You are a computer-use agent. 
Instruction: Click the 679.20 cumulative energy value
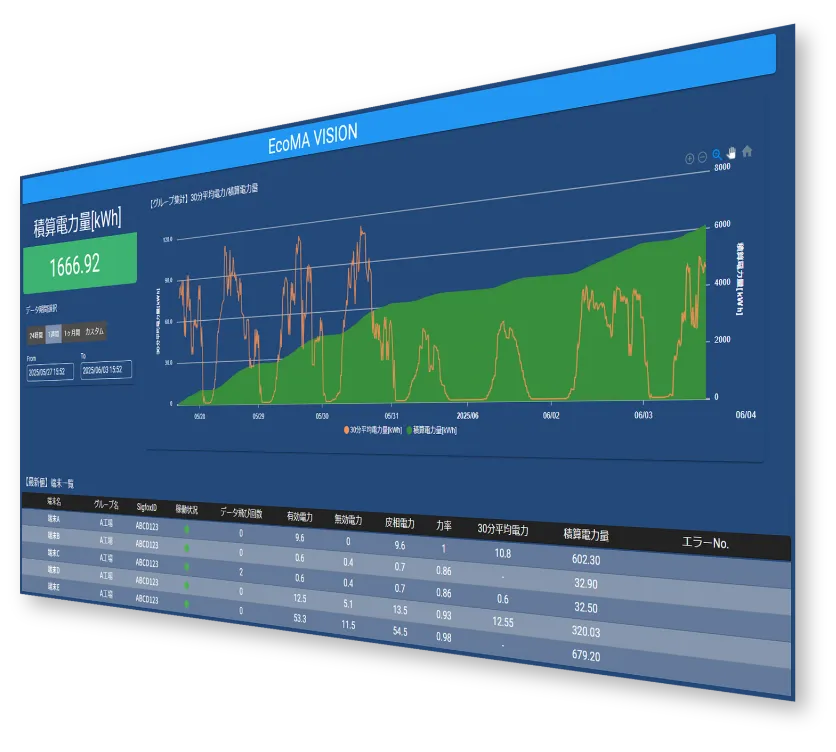[586, 655]
